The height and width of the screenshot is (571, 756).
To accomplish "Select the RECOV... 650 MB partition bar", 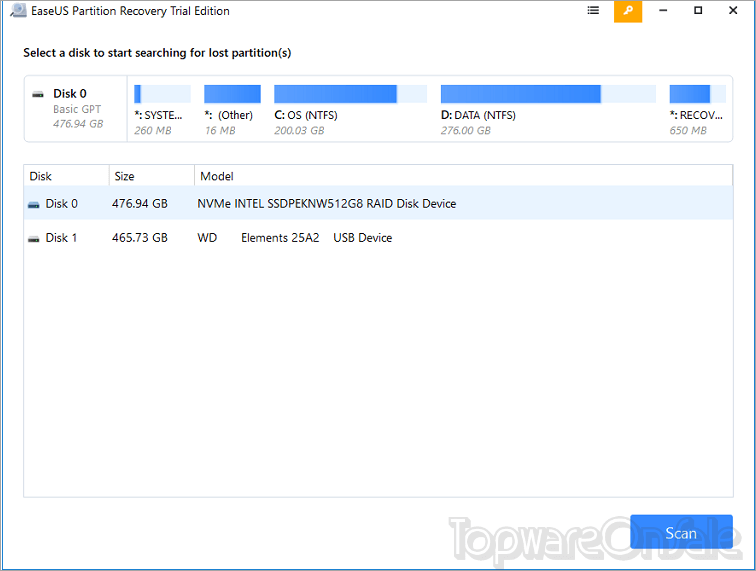I will point(698,94).
